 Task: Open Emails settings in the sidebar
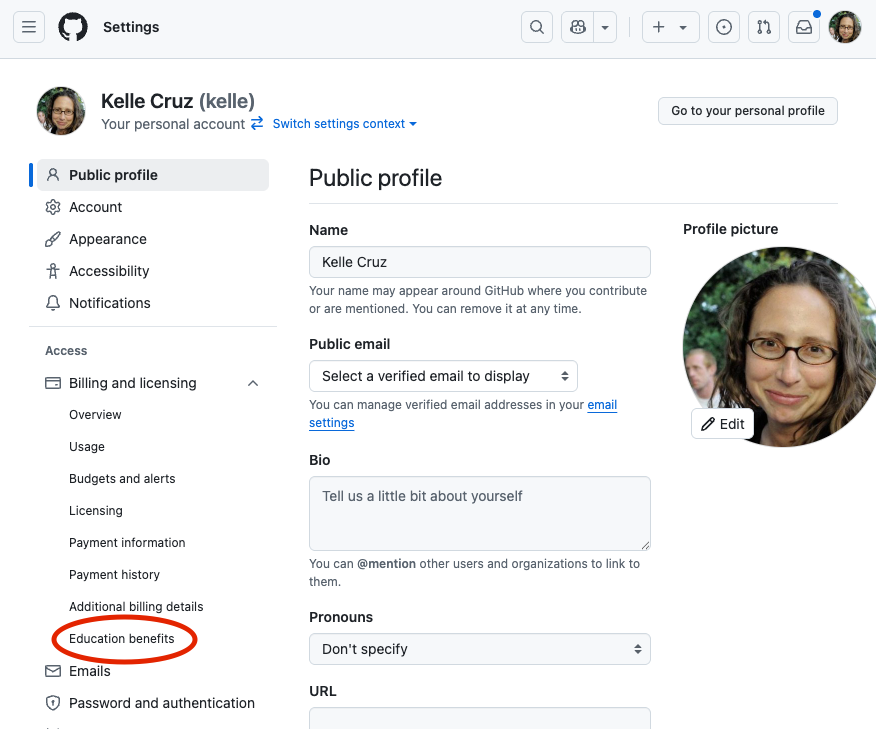coord(153,671)
